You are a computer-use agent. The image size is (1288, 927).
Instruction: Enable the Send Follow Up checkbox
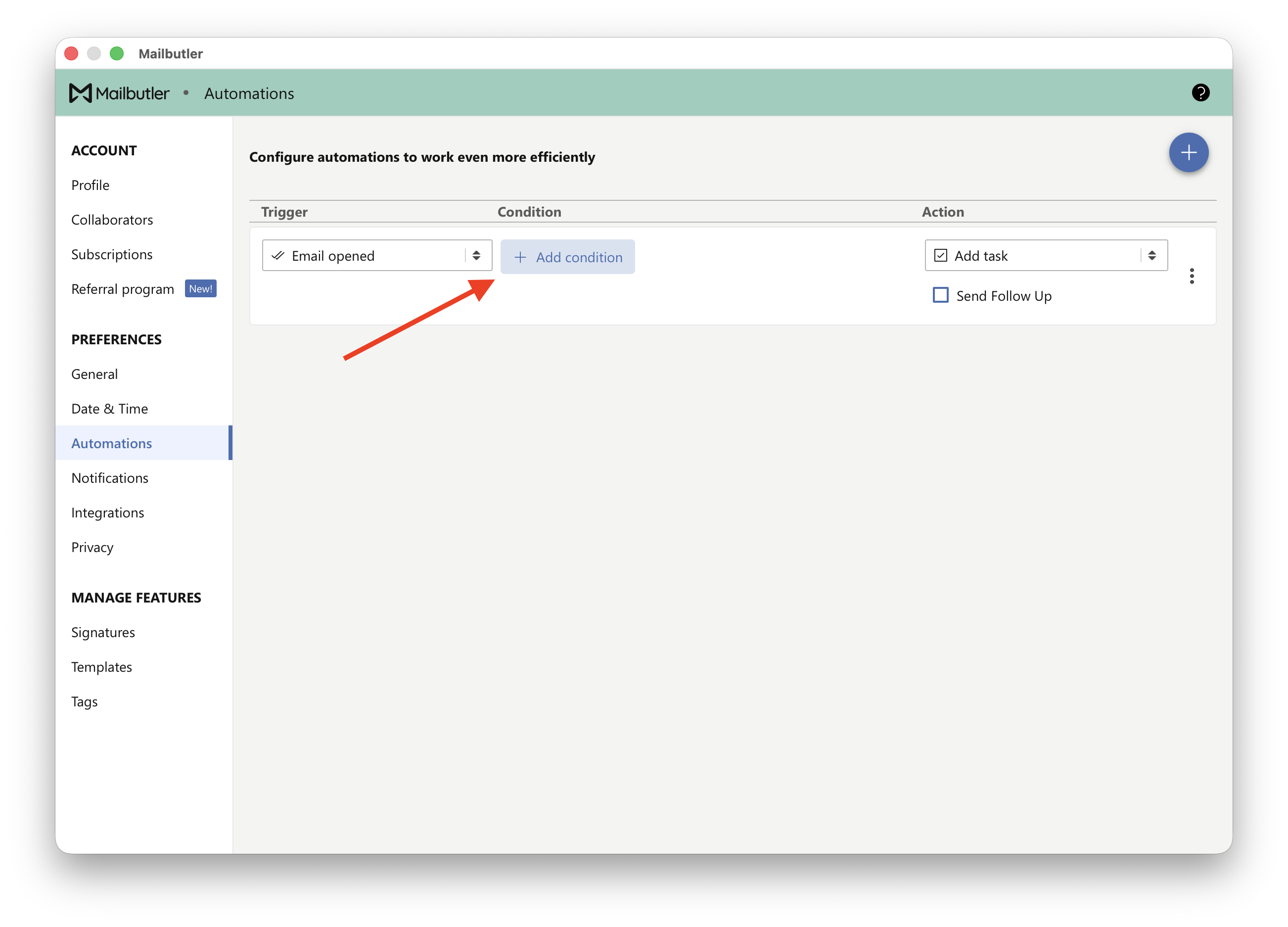tap(940, 295)
